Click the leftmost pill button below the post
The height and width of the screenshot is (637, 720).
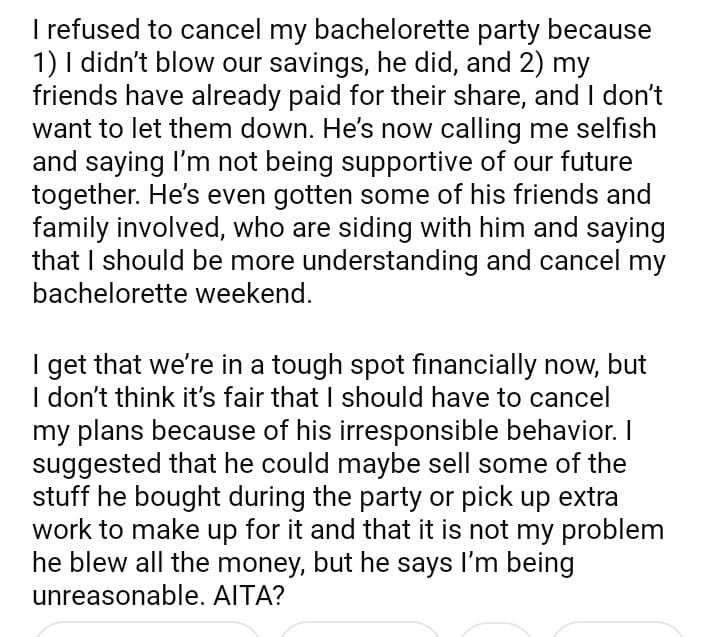click(148, 630)
